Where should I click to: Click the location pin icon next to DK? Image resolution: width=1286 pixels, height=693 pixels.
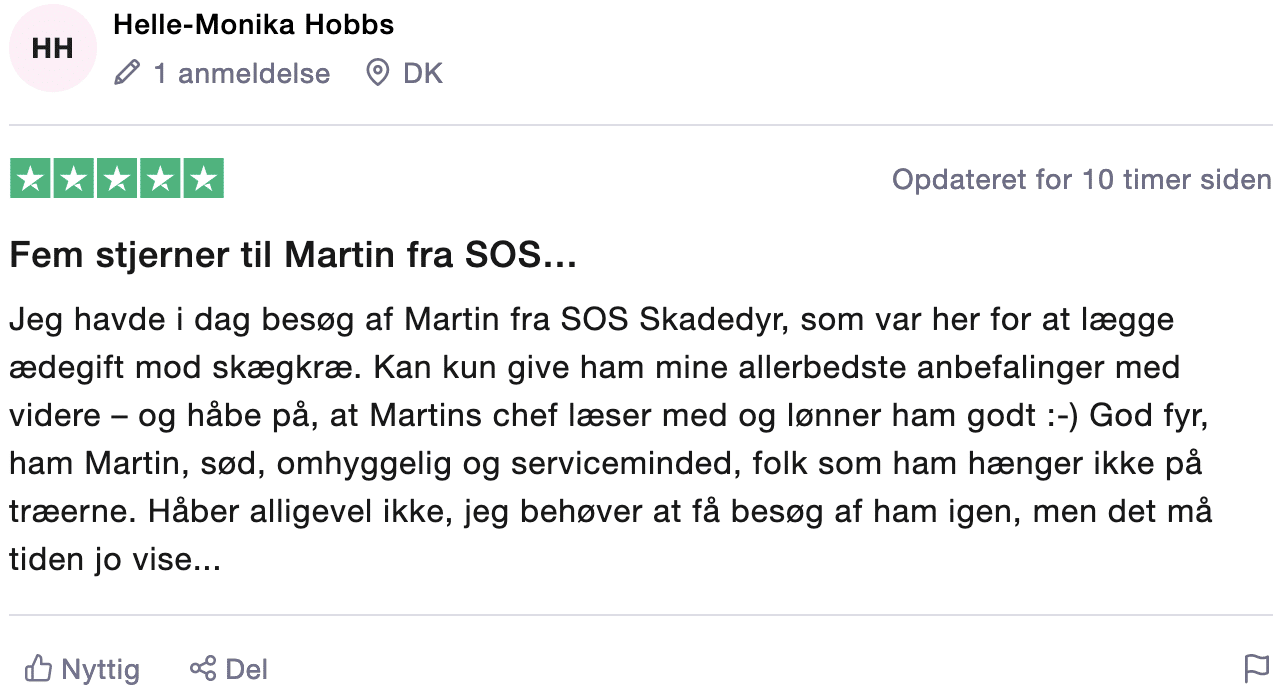[x=380, y=73]
